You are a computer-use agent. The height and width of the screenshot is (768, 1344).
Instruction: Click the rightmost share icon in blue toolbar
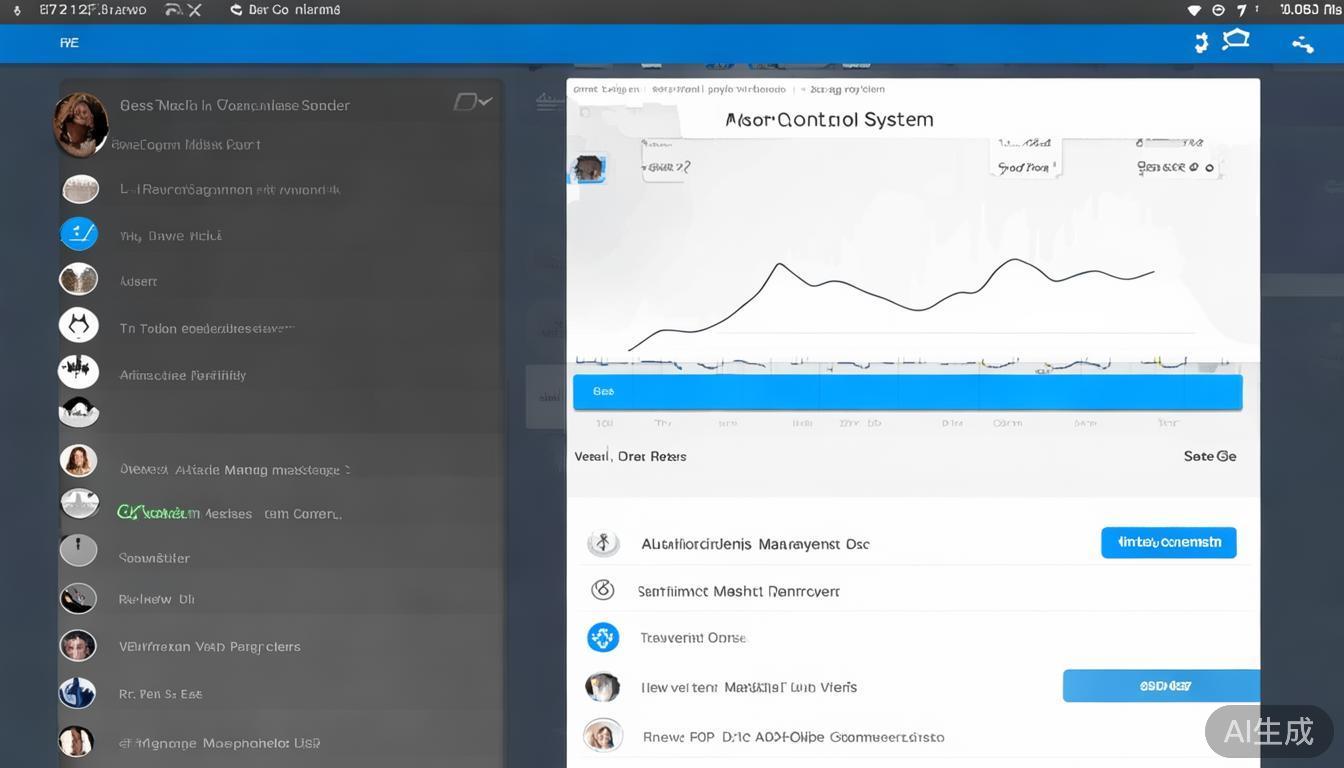(x=1302, y=43)
